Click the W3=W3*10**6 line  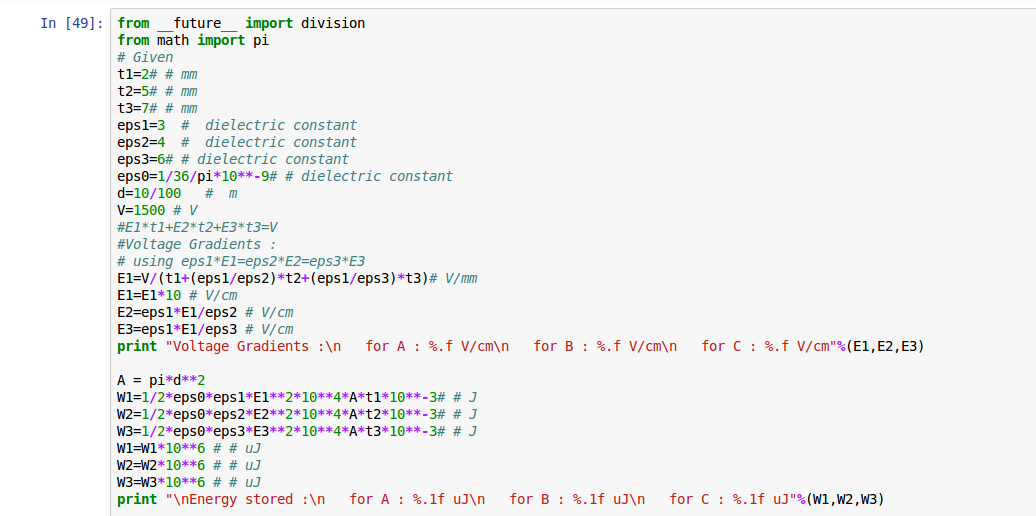(188, 482)
